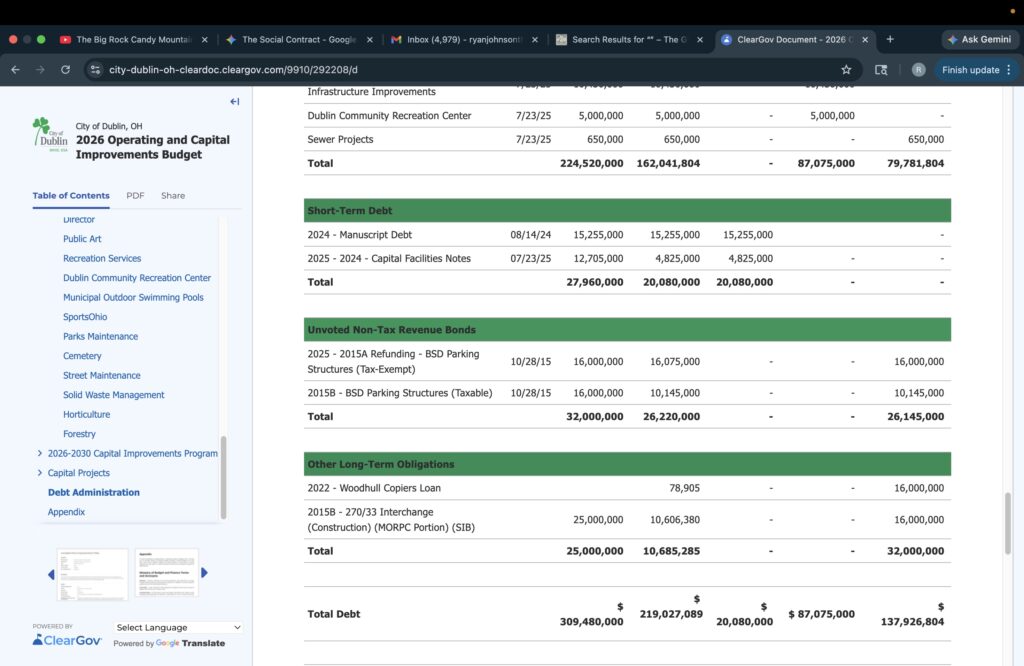Viewport: 1024px width, 666px height.
Task: Switch to the Share tab
Action: tap(173, 196)
